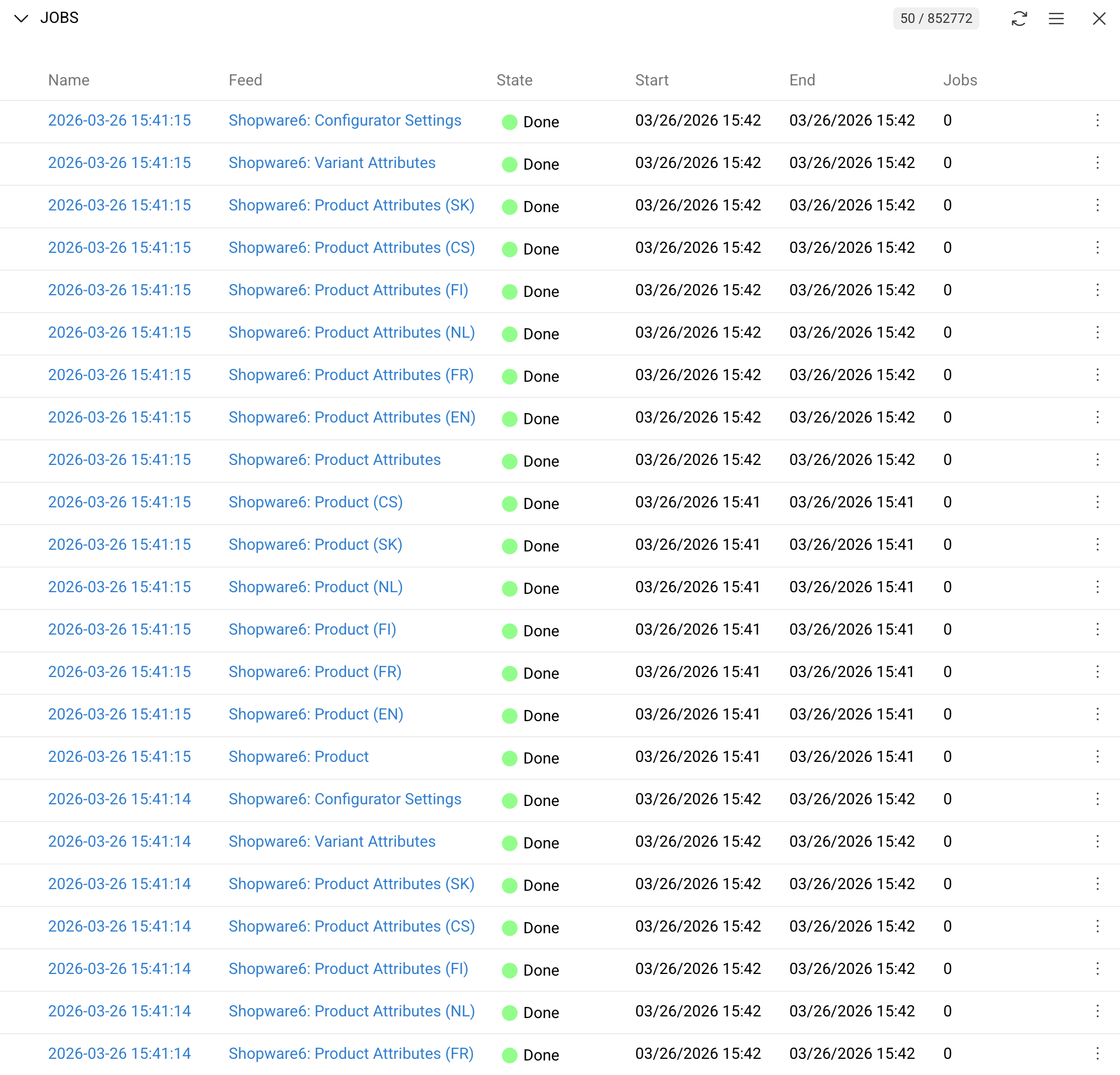Open actions menu for 15:41:14 Product Attributes (FR)
The width and height of the screenshot is (1120, 1075).
coord(1097,1053)
